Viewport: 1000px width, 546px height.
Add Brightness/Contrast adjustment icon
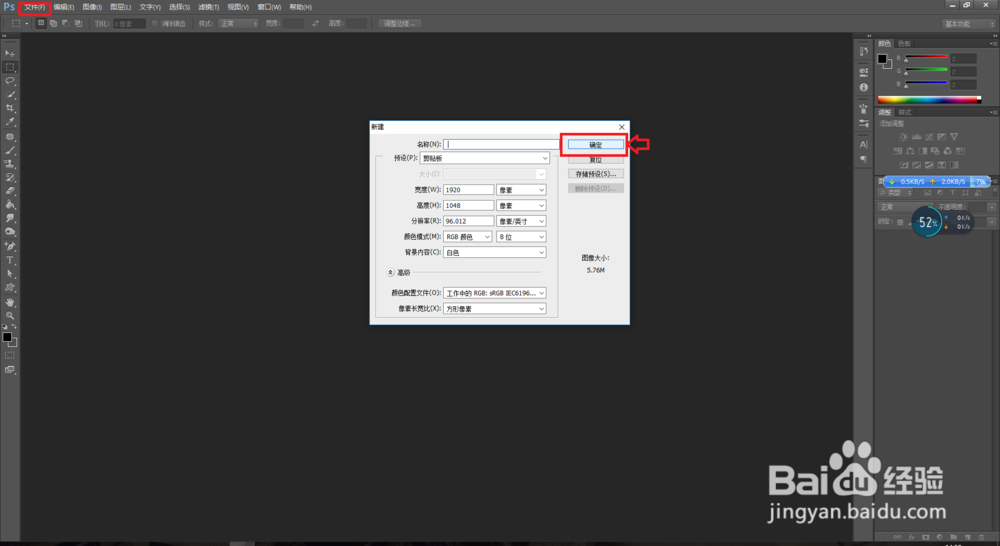[904, 136]
